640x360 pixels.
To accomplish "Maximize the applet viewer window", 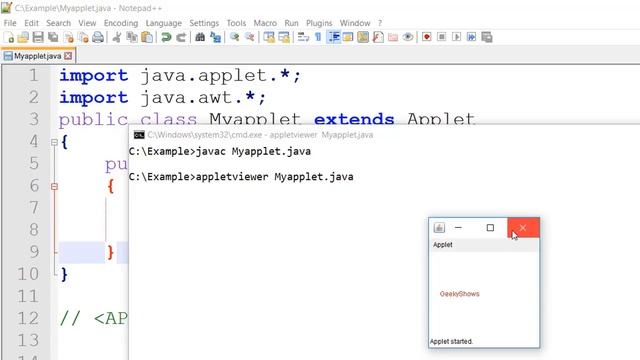I will tap(490, 228).
